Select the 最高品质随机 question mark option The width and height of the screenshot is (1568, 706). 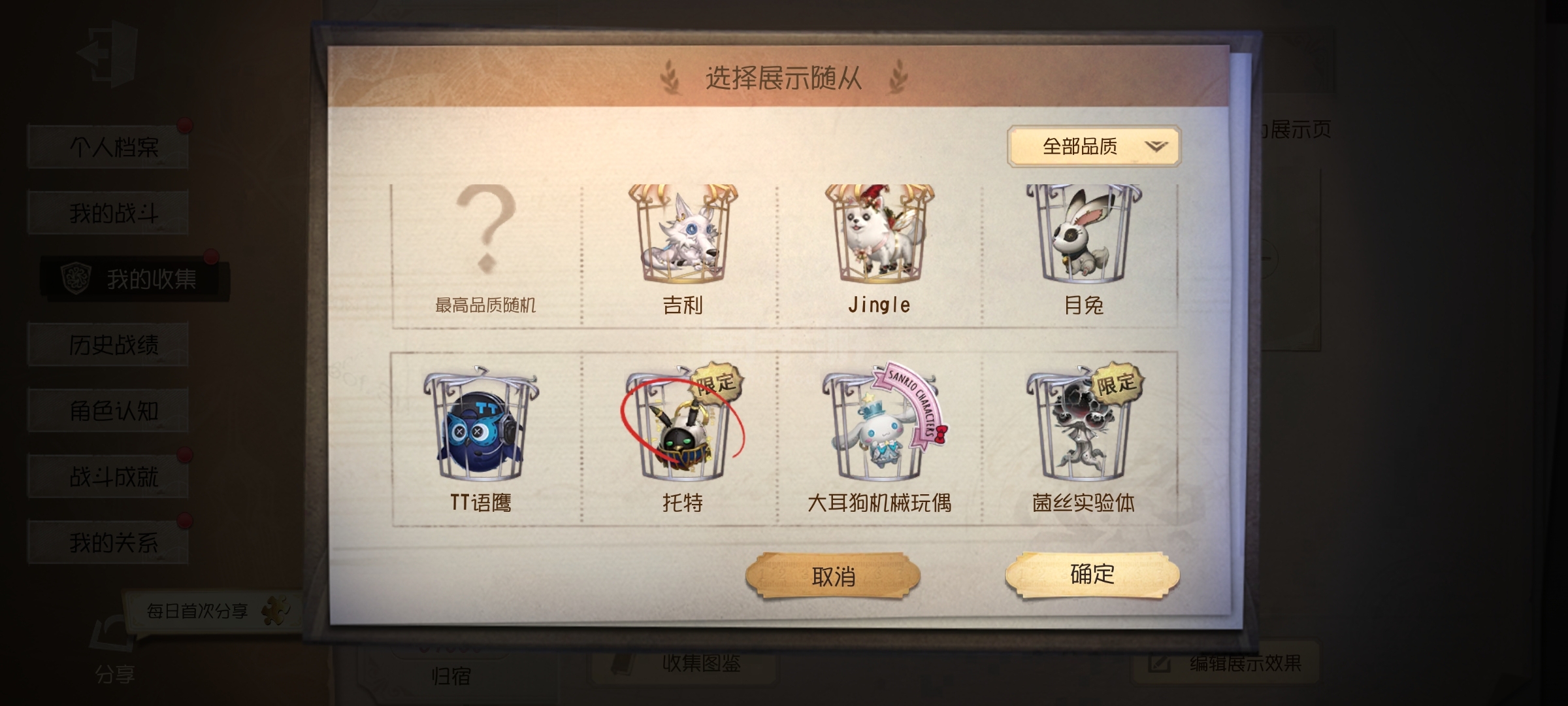[485, 248]
